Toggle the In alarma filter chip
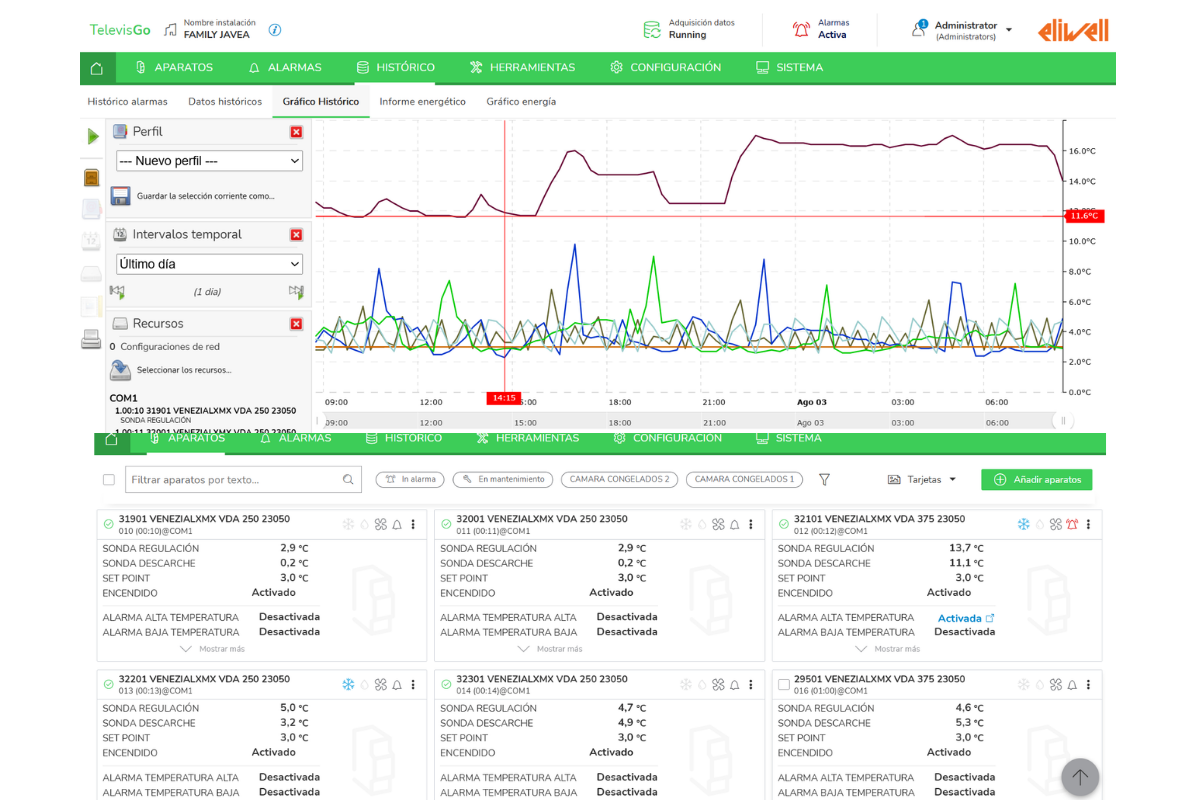Image resolution: width=1200 pixels, height=800 pixels. pos(410,480)
